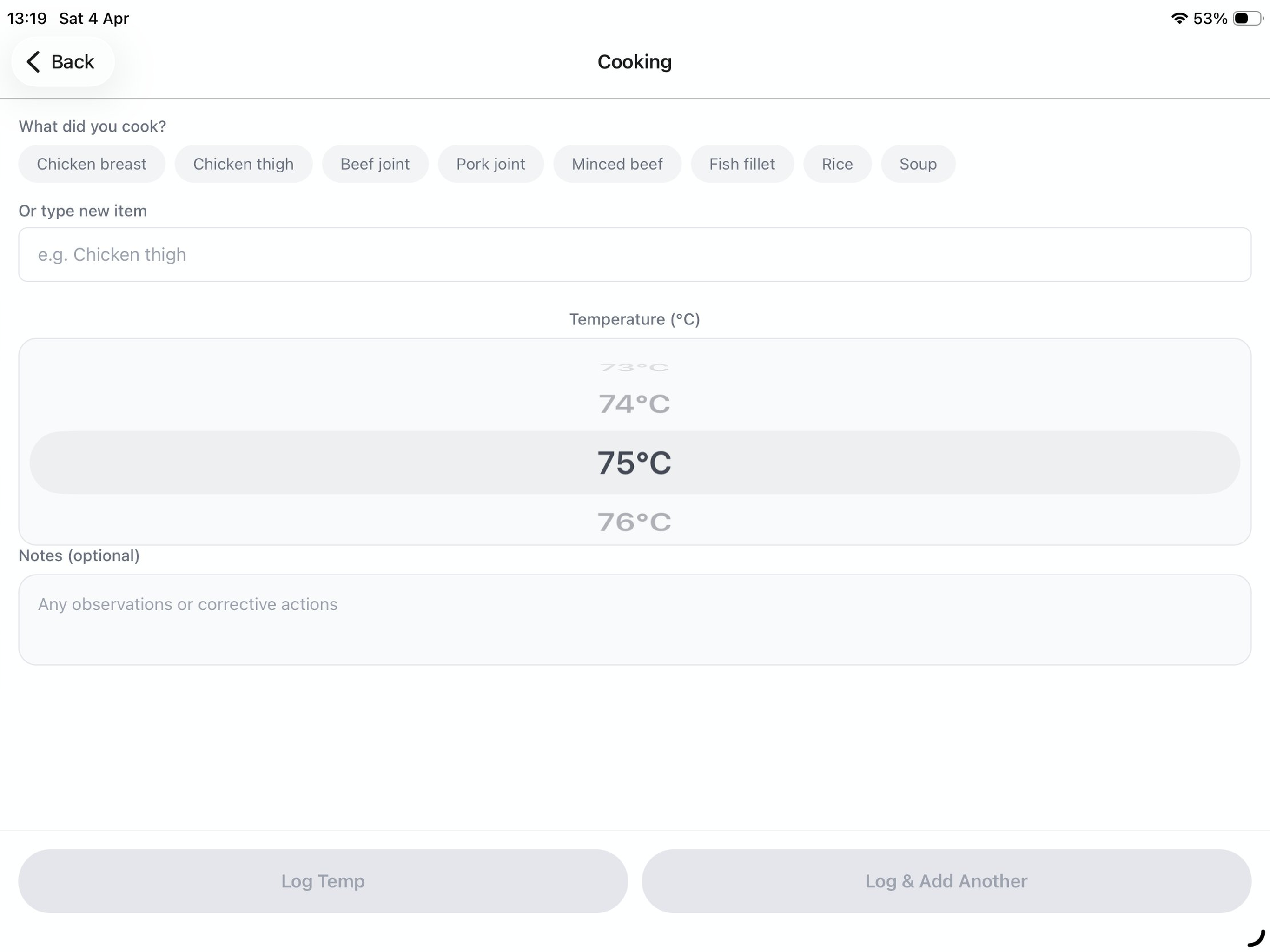Tap the Wi-Fi status icon
This screenshot has width=1270, height=952.
1179,19
